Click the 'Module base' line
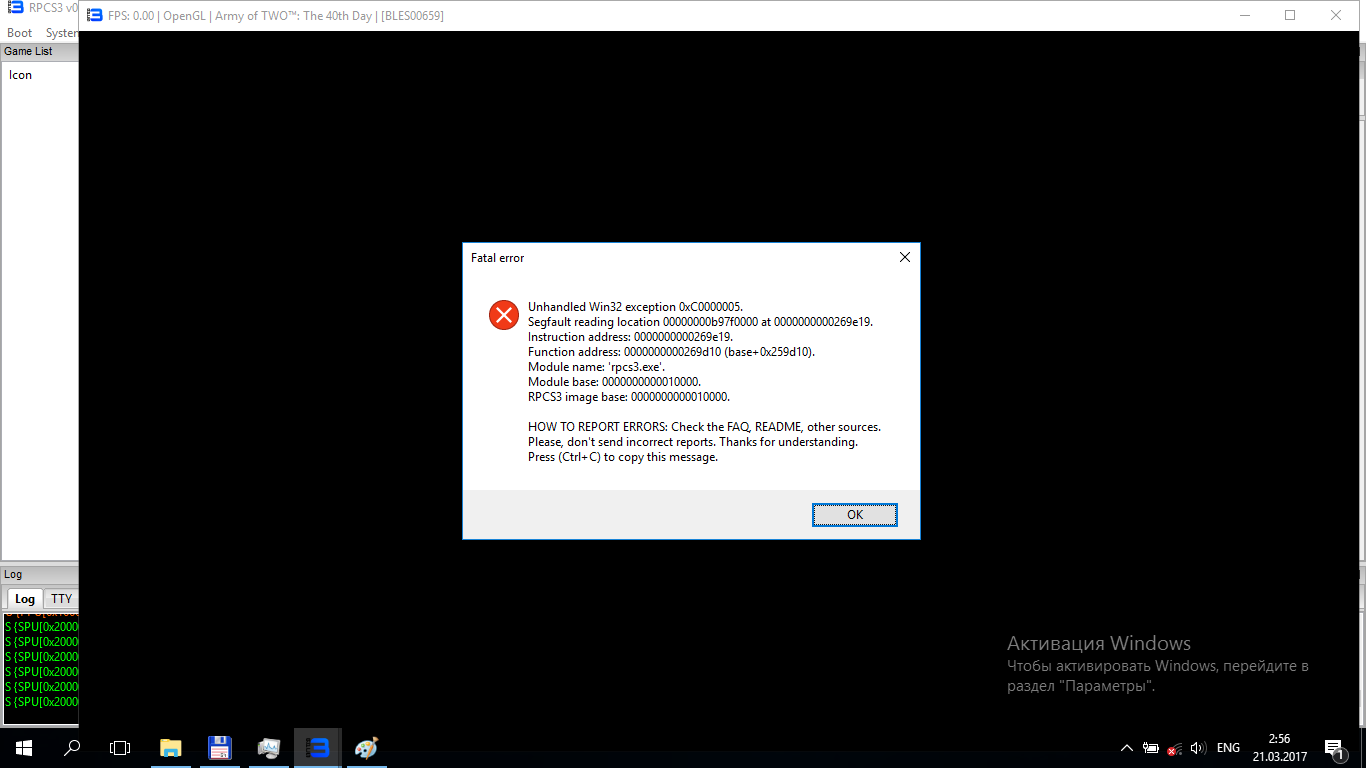The height and width of the screenshot is (768, 1366). [x=615, y=382]
